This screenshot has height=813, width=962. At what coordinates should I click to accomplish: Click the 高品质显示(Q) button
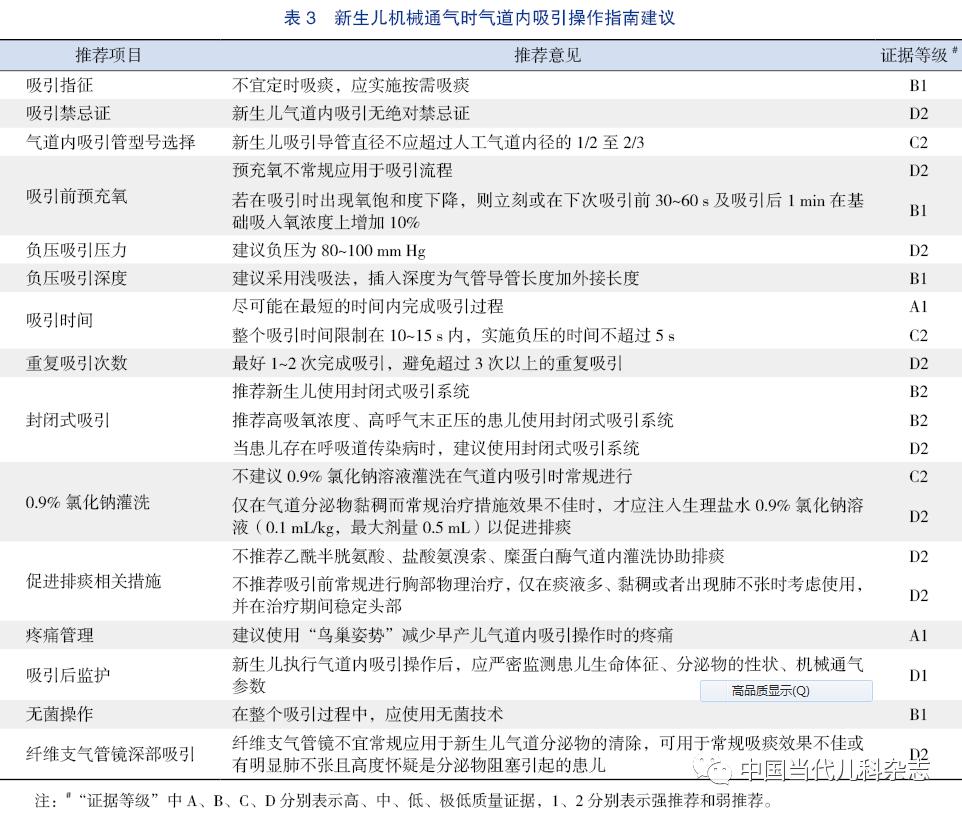click(x=786, y=691)
